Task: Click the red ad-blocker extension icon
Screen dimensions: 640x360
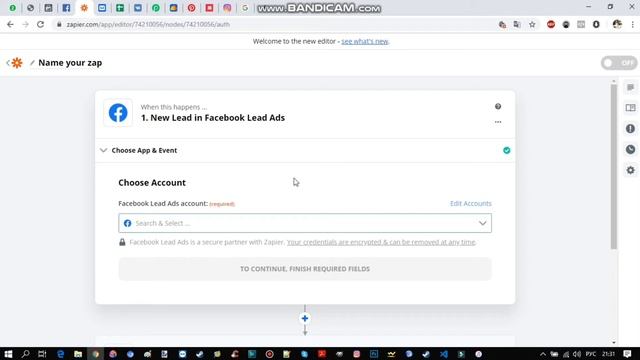Action: click(551, 24)
